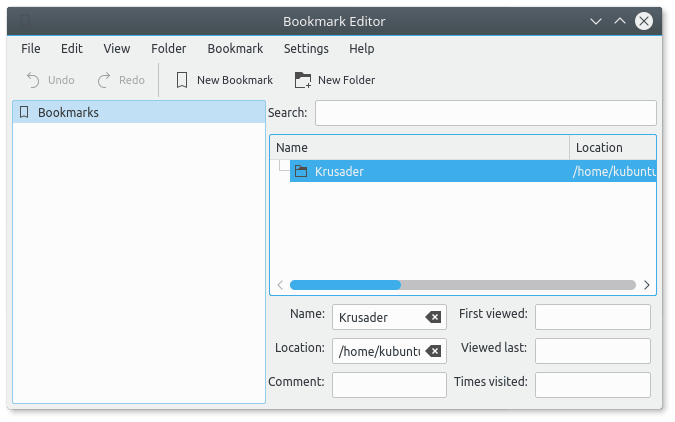Image resolution: width=675 pixels, height=422 pixels.
Task: Clear the Name field with its clear icon
Action: [433, 317]
